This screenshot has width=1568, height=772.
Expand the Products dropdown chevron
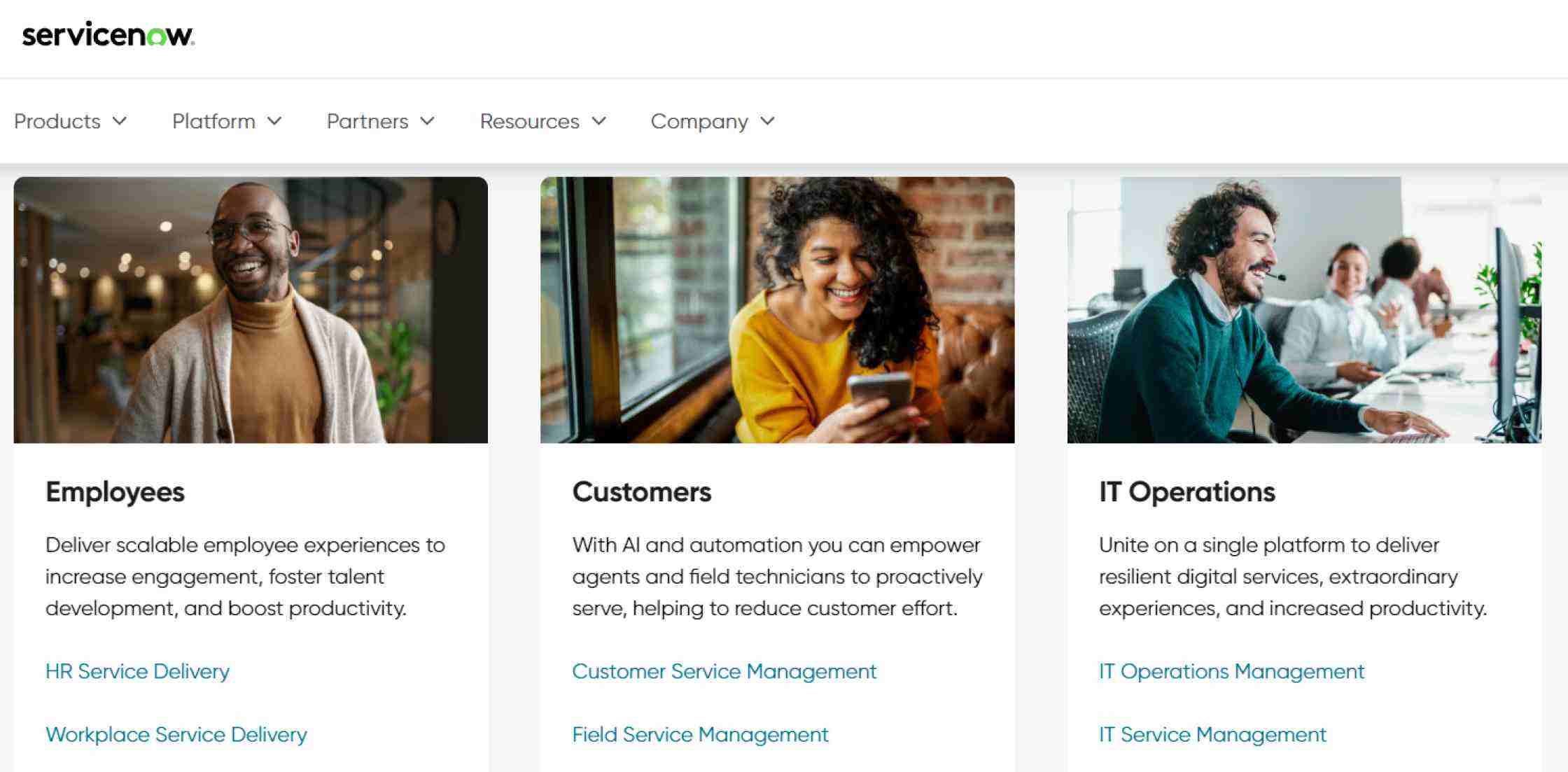[120, 121]
